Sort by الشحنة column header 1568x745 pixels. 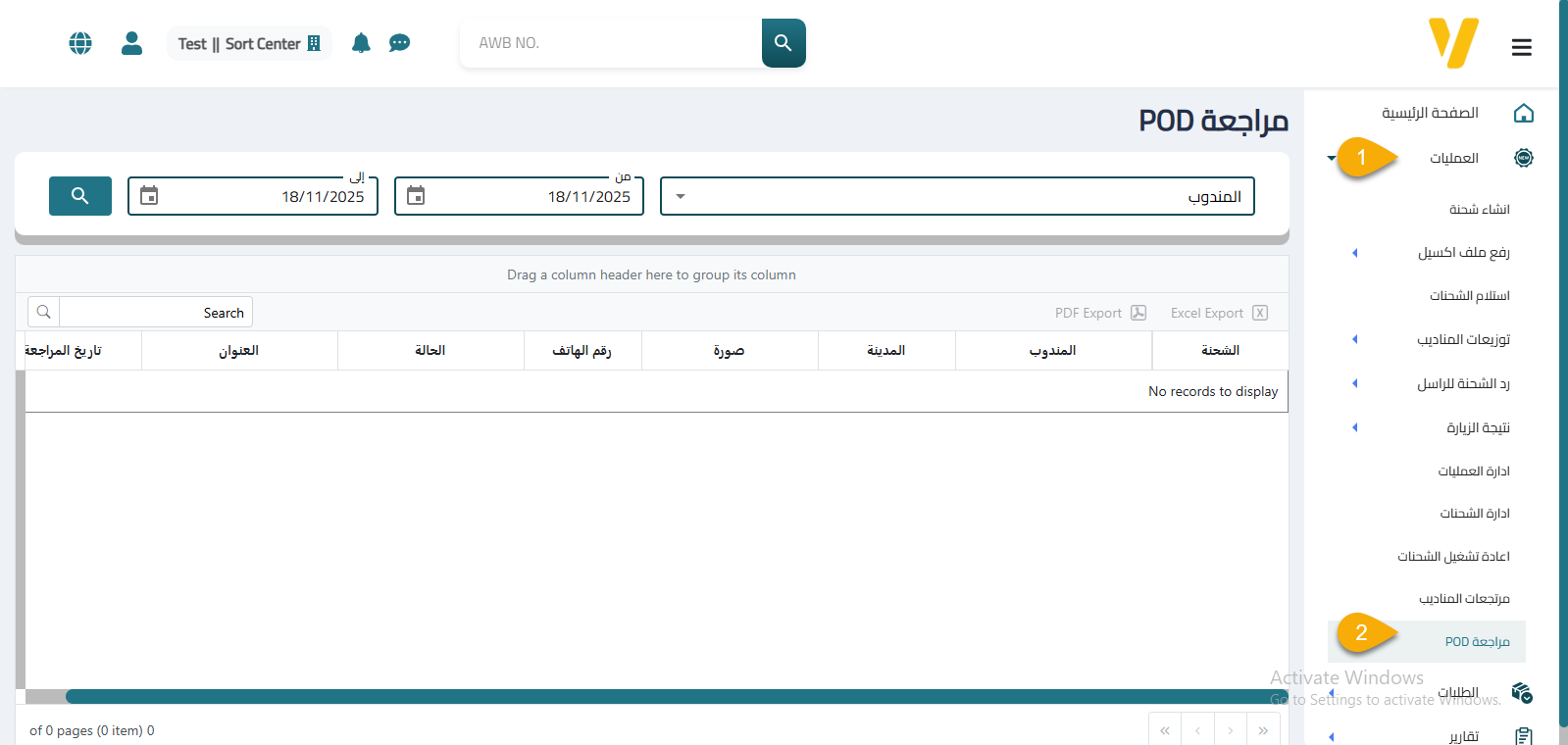point(1220,350)
